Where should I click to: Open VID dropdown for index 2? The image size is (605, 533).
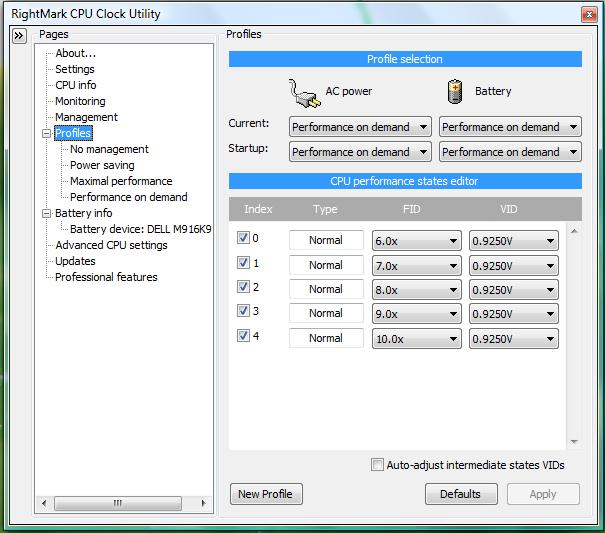click(x=514, y=289)
